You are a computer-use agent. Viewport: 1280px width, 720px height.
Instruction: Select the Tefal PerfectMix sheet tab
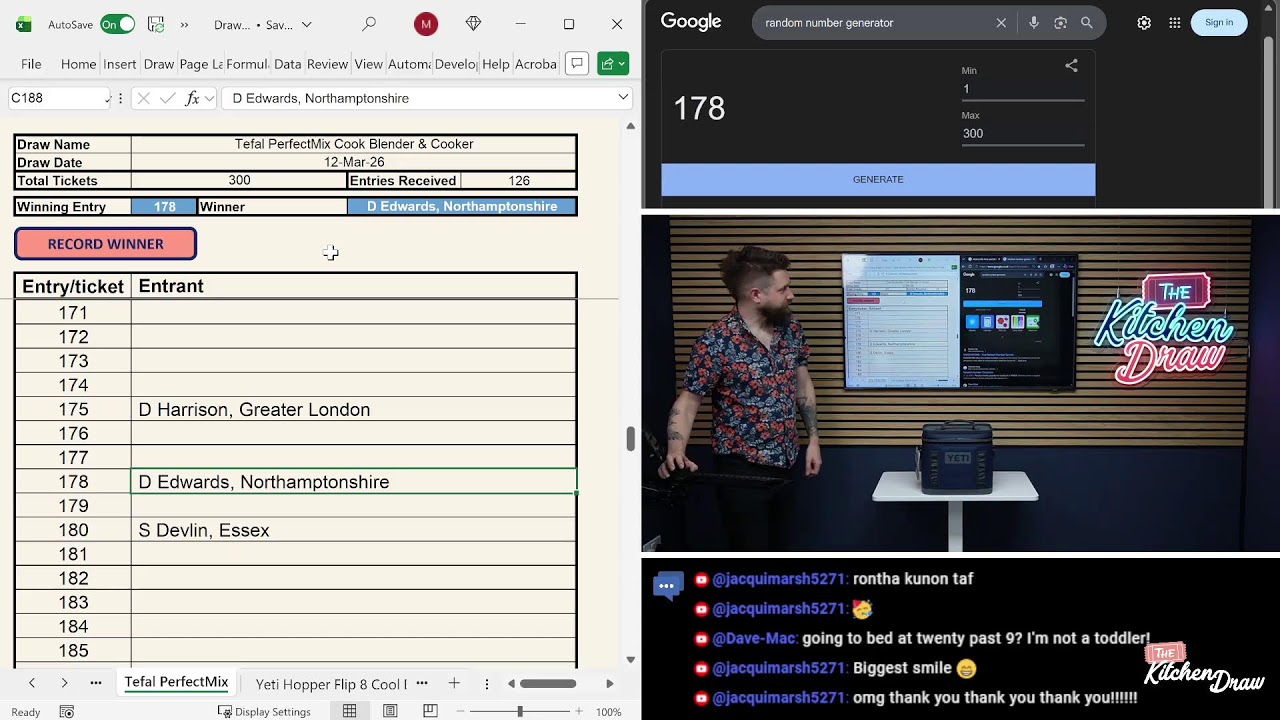(x=176, y=682)
